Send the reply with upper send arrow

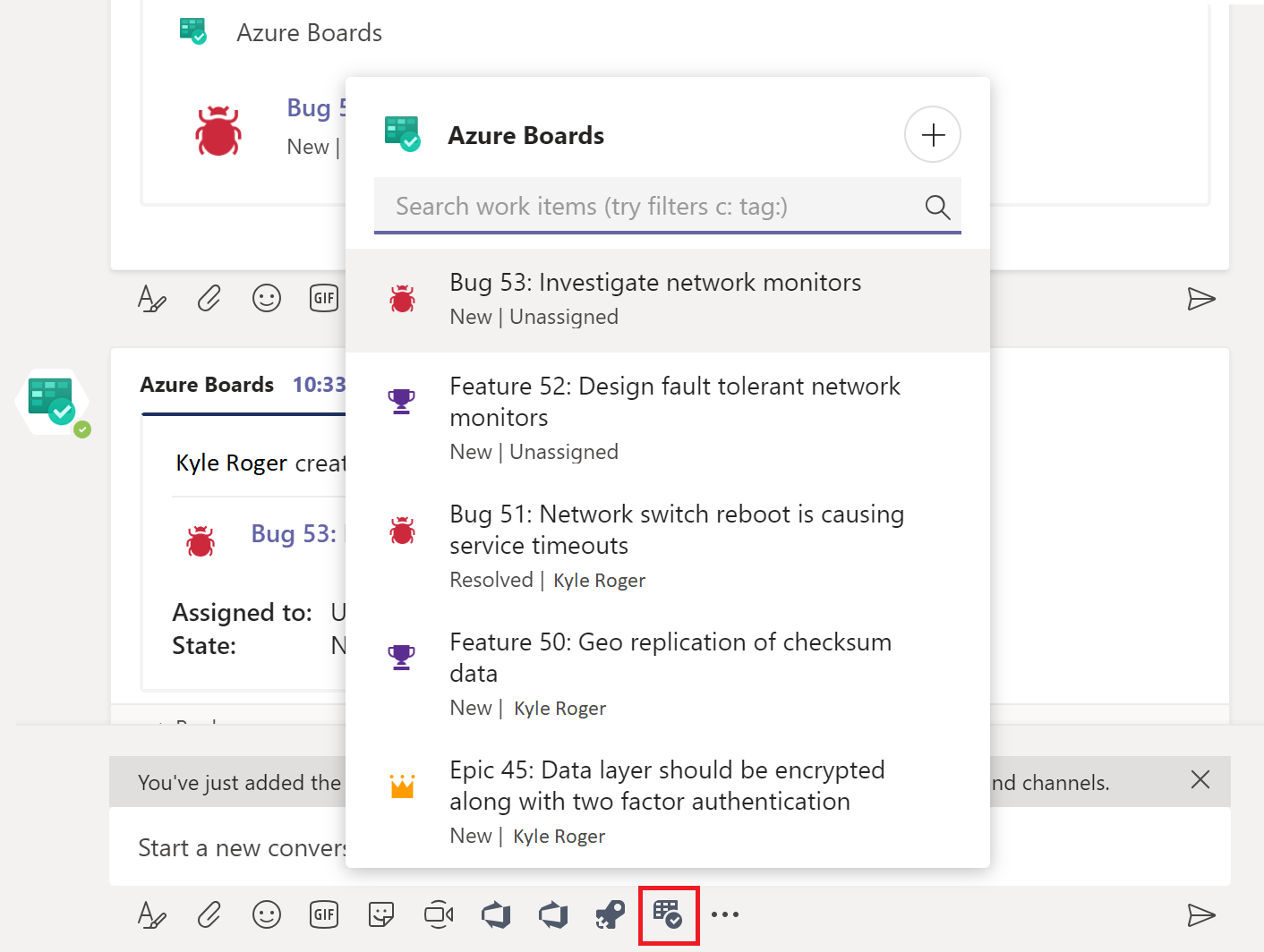[1200, 299]
